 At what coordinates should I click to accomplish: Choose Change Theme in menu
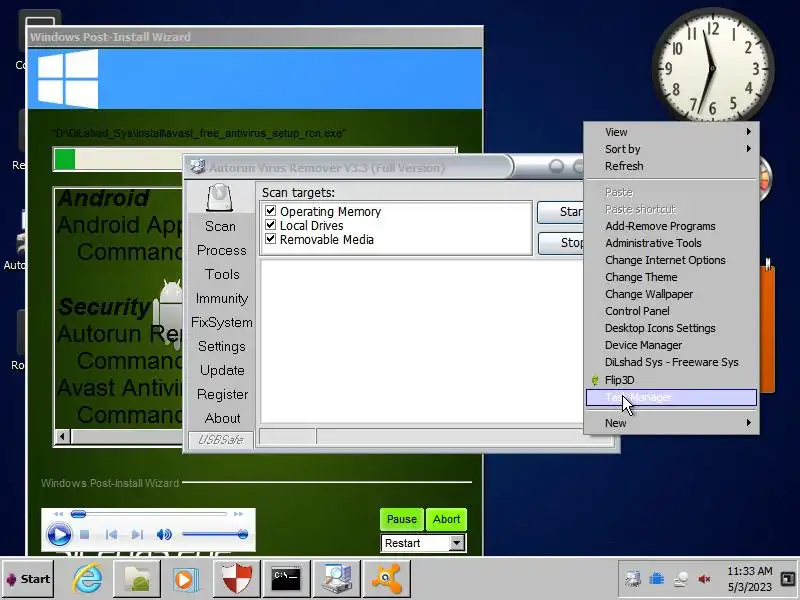tap(671, 277)
